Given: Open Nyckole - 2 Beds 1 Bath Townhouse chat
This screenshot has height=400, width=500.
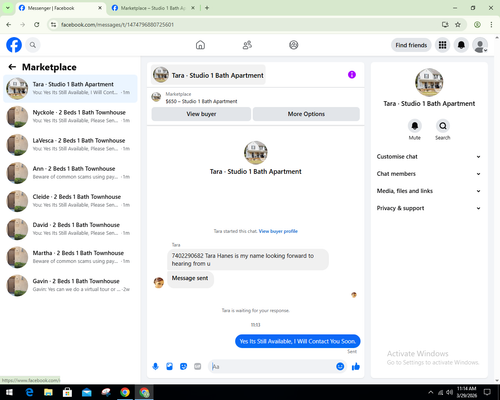Looking at the screenshot, I should [x=70, y=116].
